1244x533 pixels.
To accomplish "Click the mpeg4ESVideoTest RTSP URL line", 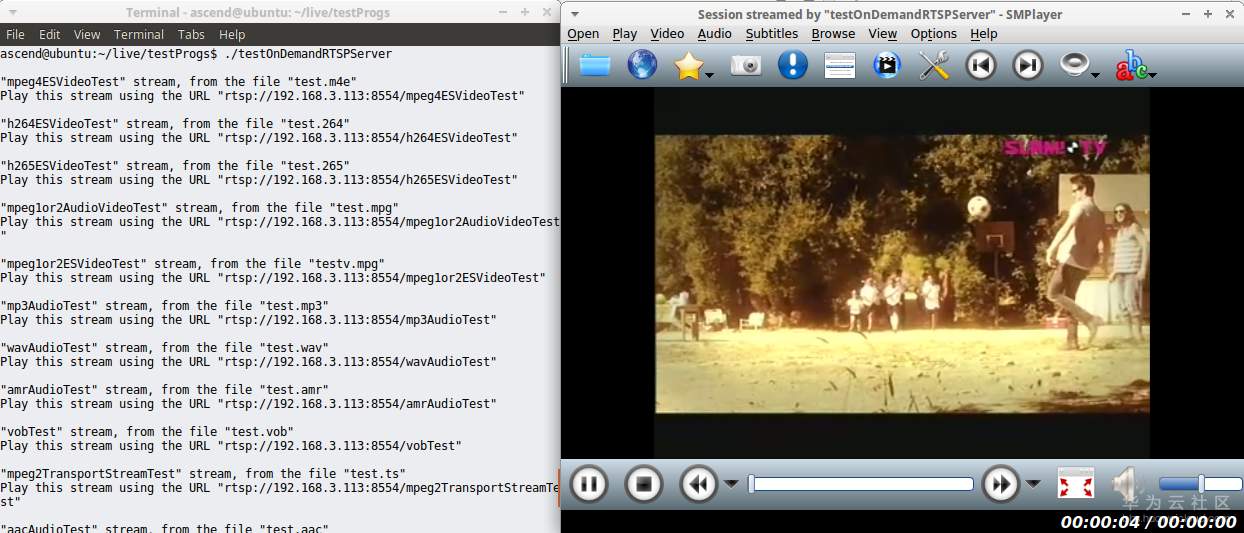I will pos(262,96).
